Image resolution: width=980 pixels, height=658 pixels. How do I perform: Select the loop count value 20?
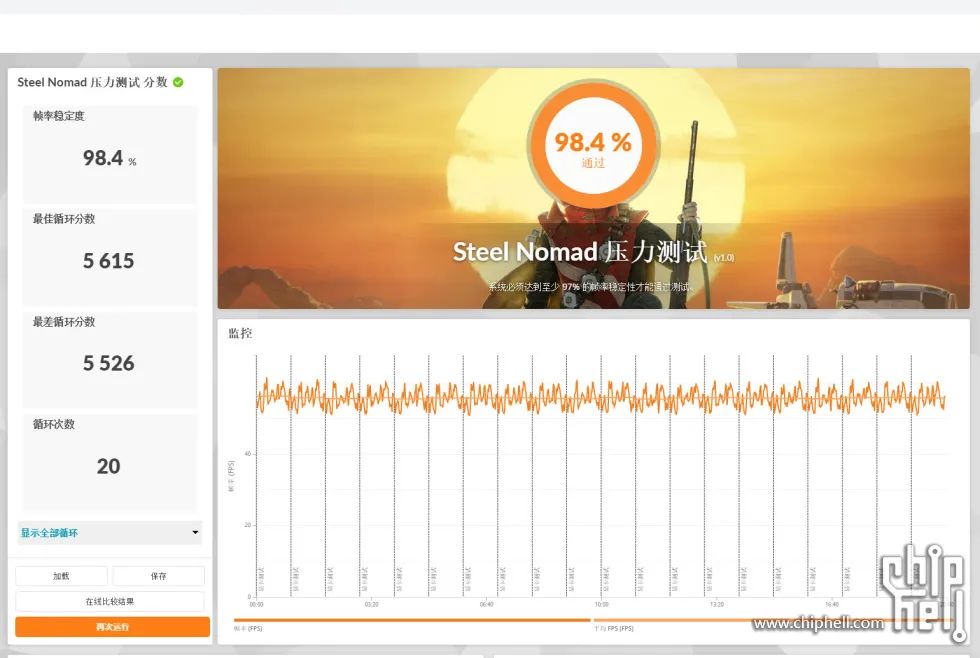(x=109, y=466)
